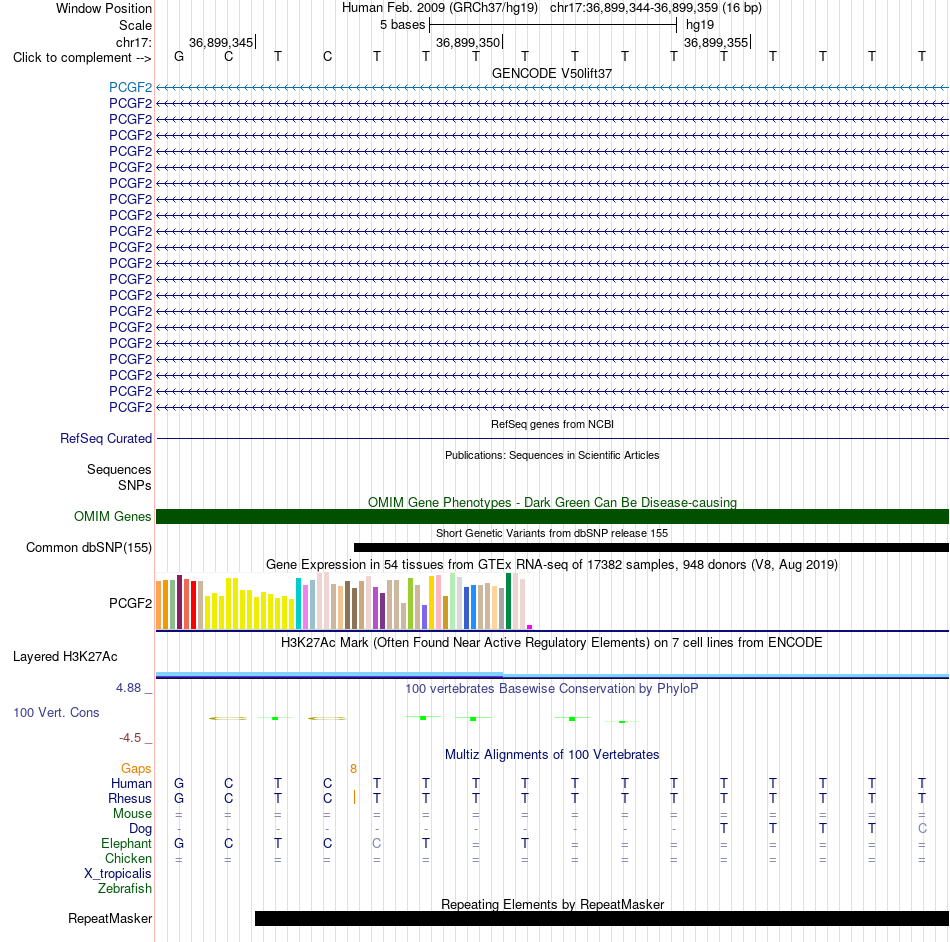Screen dimensions: 950x942
Task: Click the -4.5 PhyloP lower scale value
Action: click(x=130, y=738)
